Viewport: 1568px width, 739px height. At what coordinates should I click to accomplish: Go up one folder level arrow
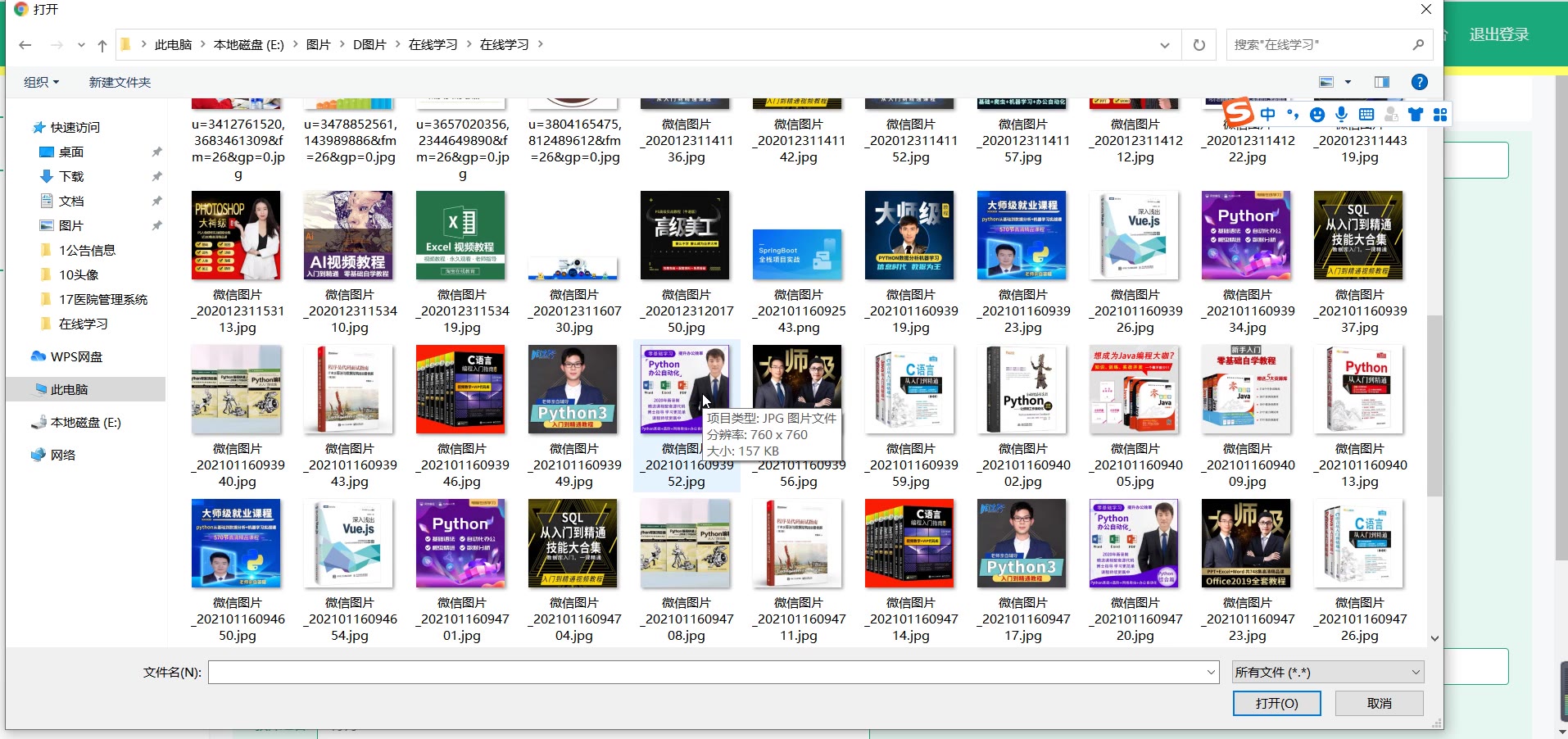(102, 45)
